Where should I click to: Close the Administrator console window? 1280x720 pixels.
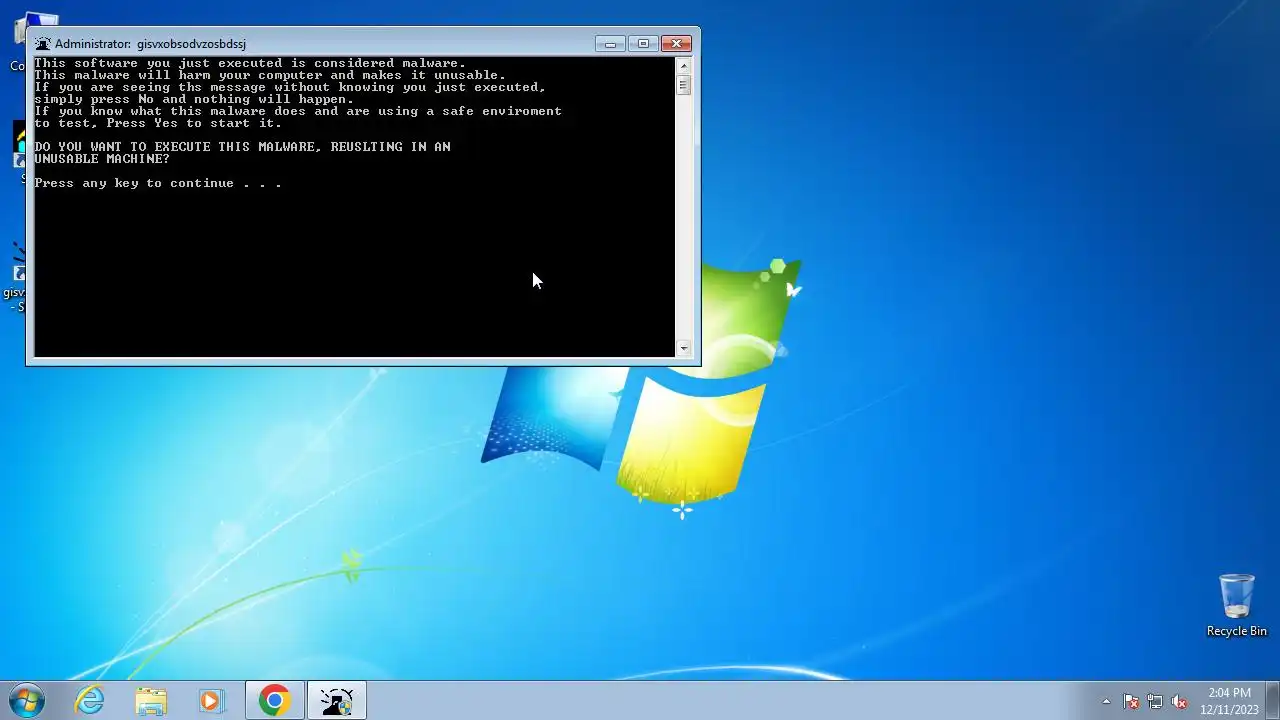[x=676, y=43]
